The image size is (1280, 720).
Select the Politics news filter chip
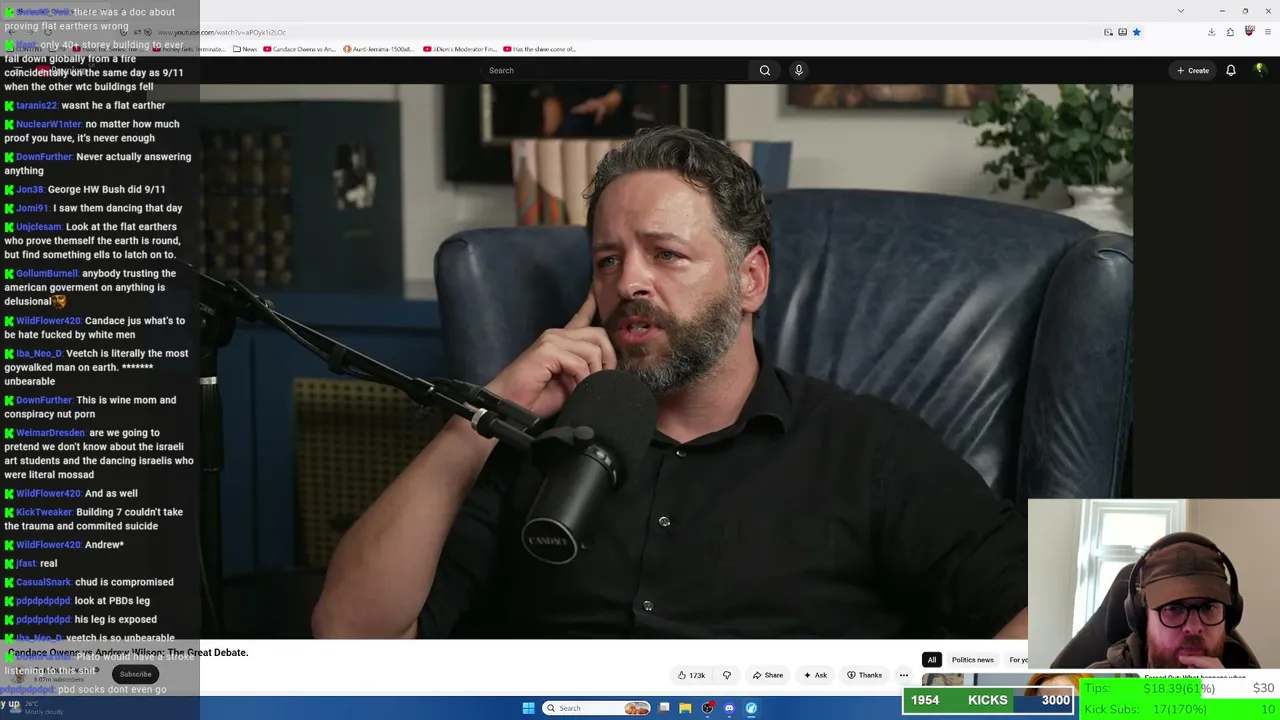[972, 660]
